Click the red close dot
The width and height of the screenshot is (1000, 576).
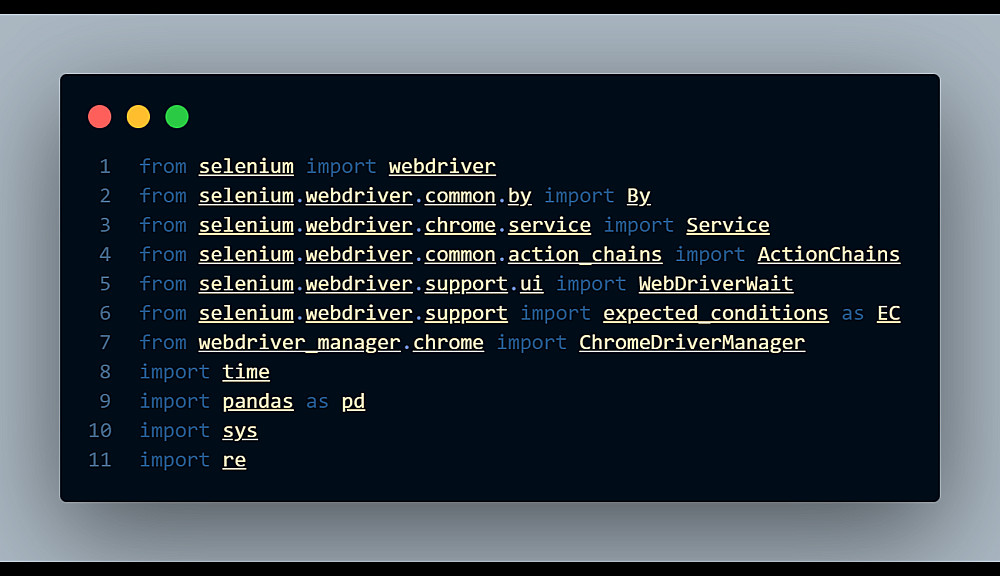[100, 117]
